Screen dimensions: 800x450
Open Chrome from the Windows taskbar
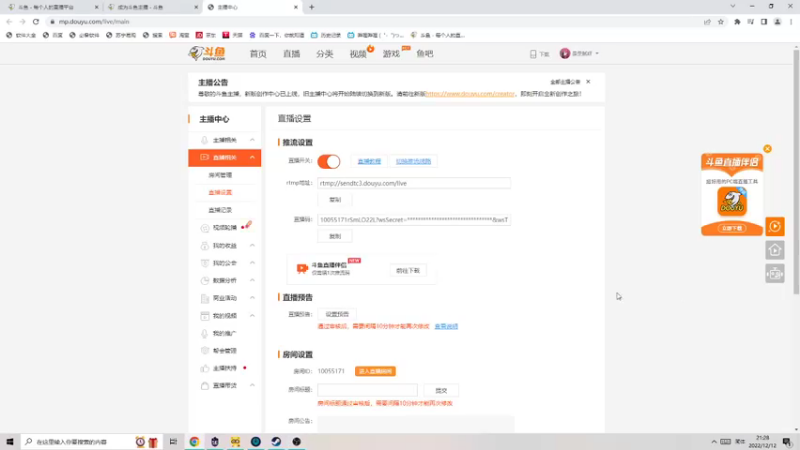pos(194,442)
